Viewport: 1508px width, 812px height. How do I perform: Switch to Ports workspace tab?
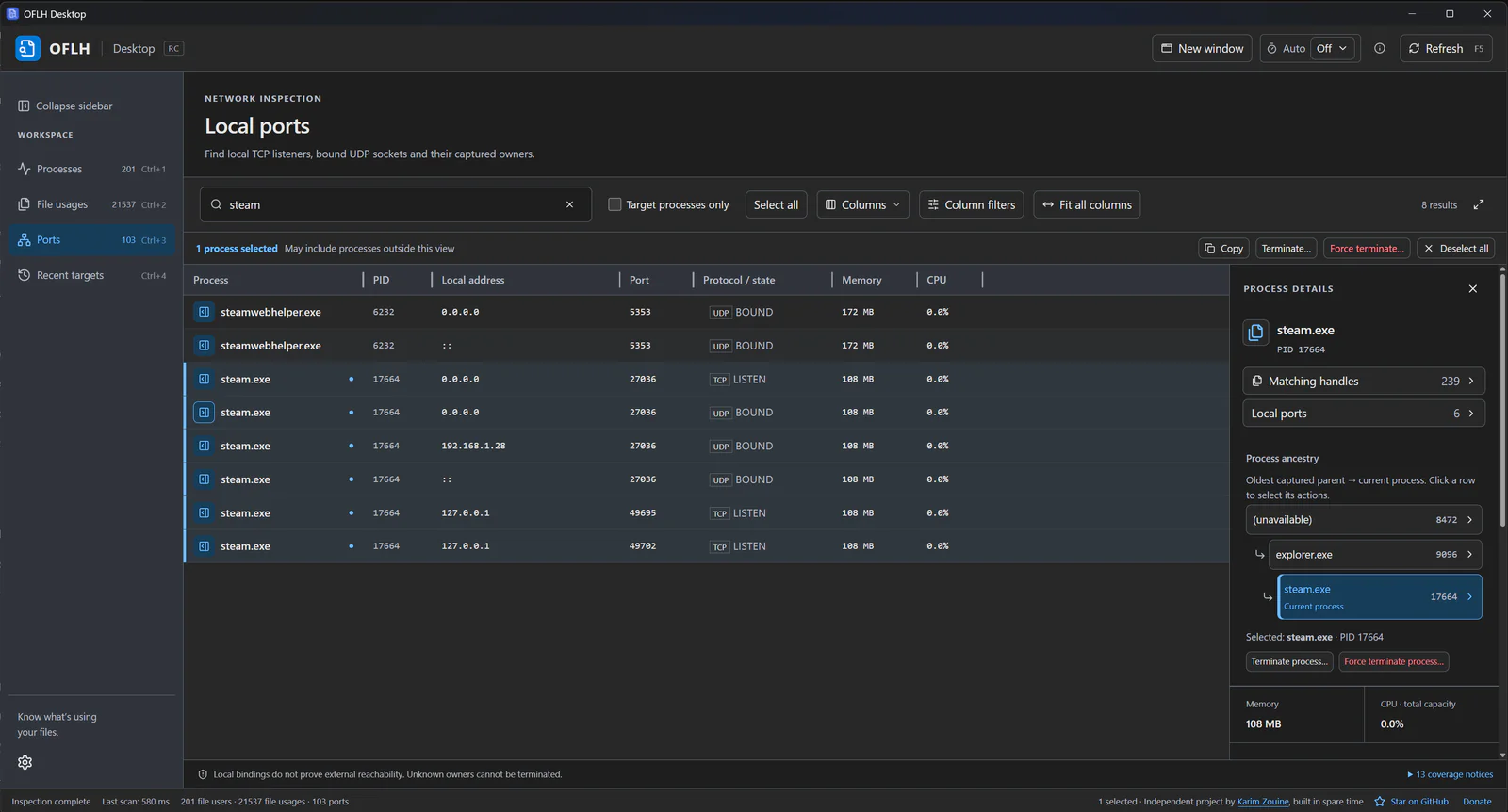pyautogui.click(x=92, y=240)
